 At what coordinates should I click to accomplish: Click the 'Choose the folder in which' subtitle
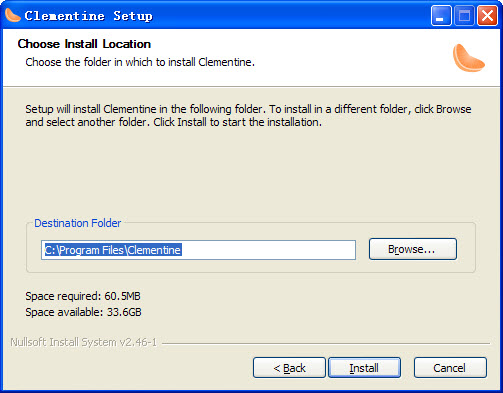coord(140,62)
